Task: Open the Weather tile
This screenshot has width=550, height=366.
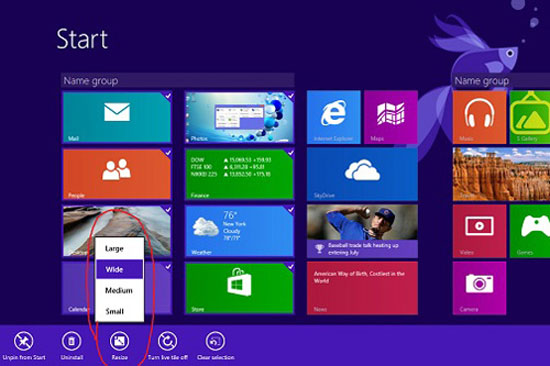Action: (240, 231)
